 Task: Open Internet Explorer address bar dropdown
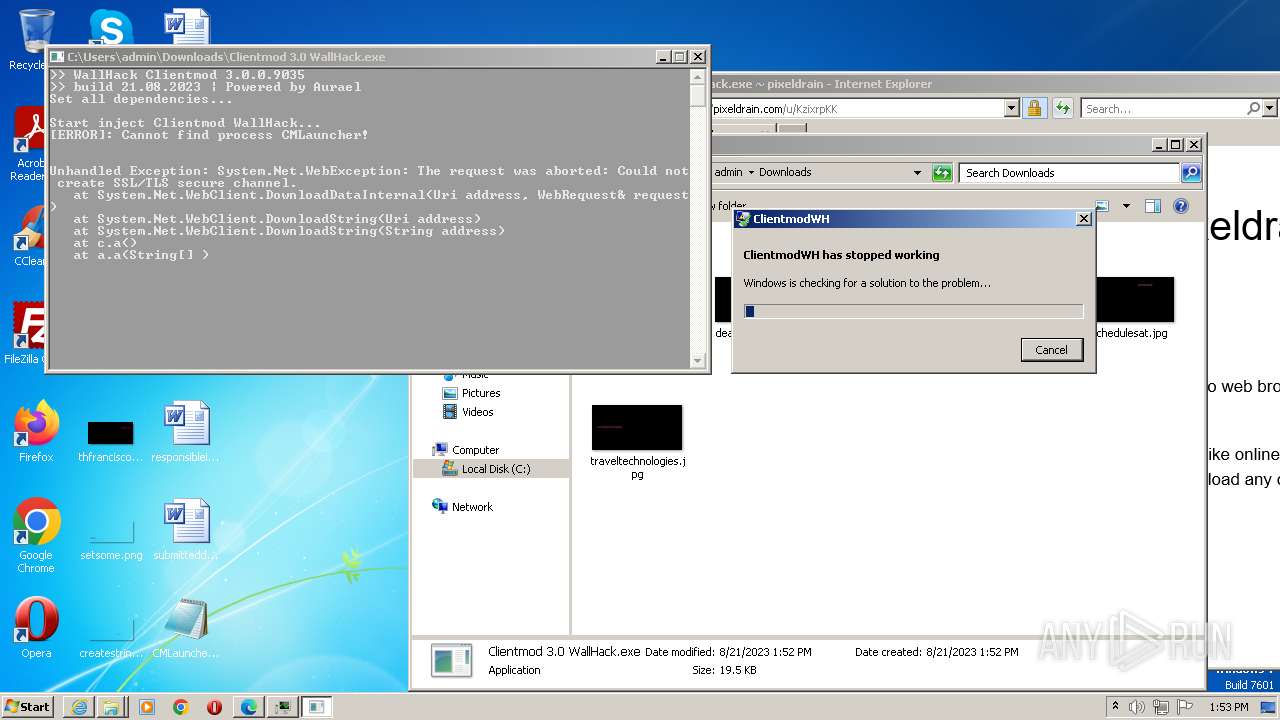[x=1011, y=108]
